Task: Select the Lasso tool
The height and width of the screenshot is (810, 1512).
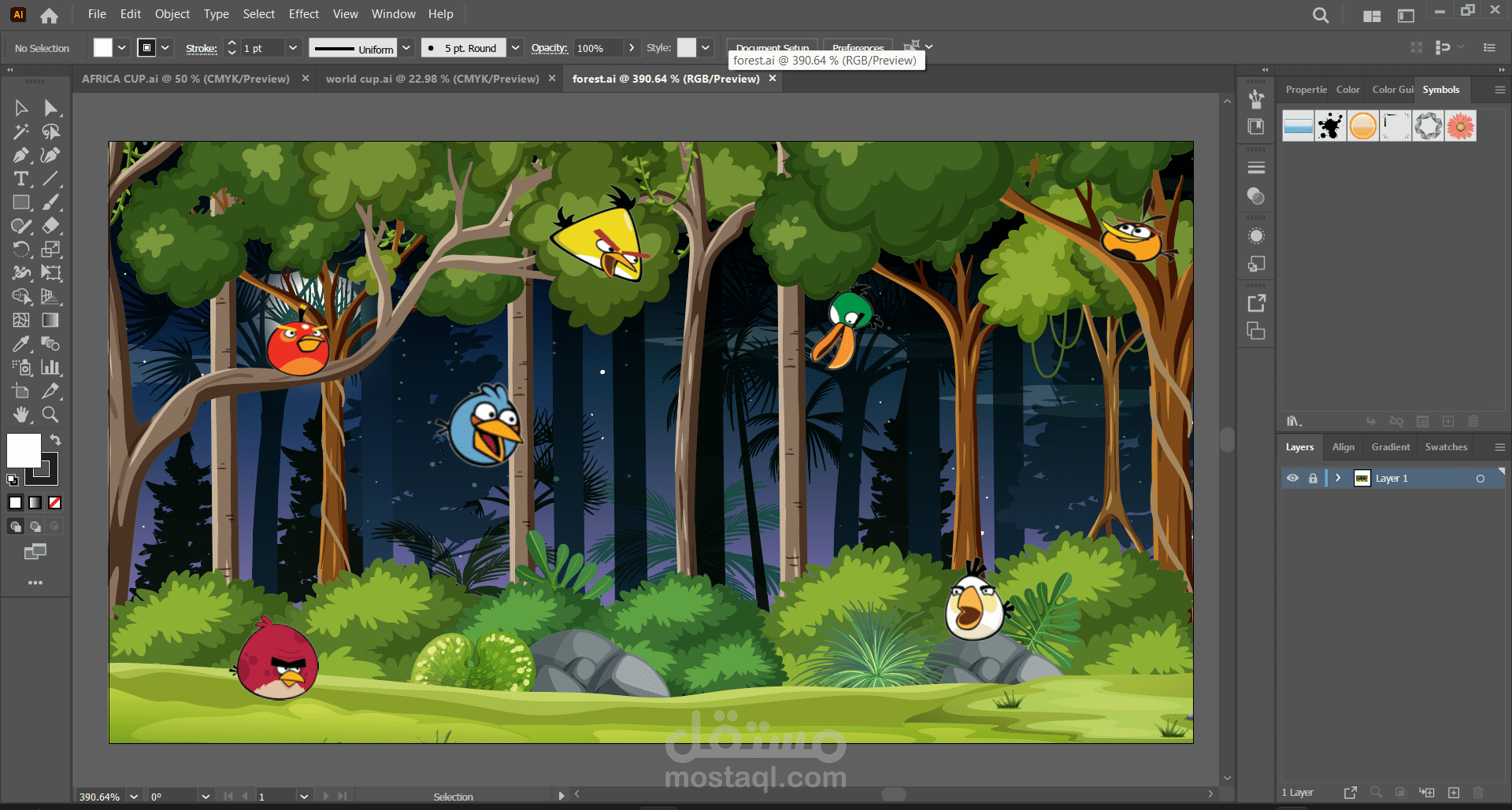Action: tap(51, 131)
